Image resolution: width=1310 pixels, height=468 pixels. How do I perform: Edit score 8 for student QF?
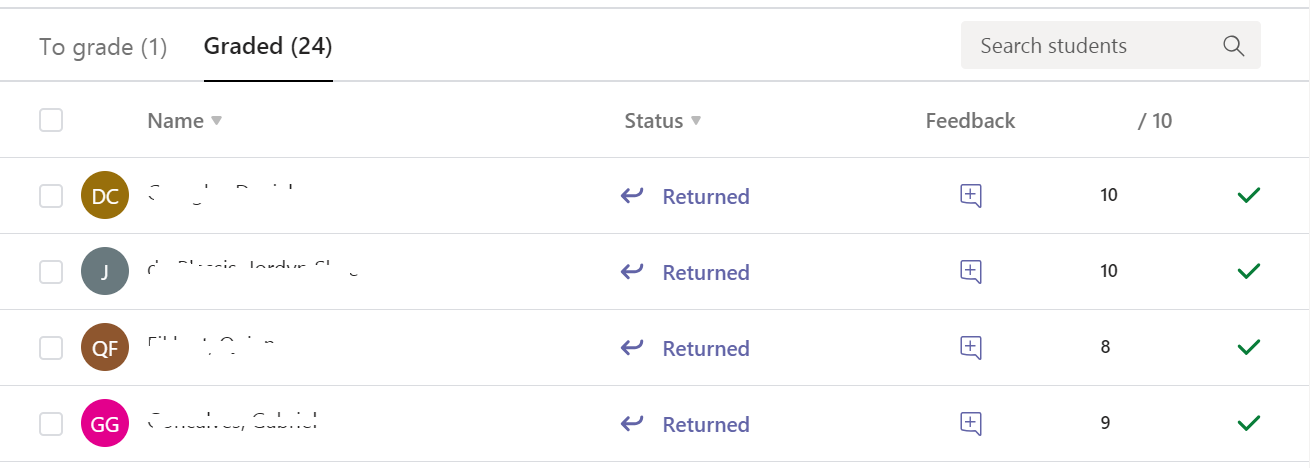[x=1105, y=347]
